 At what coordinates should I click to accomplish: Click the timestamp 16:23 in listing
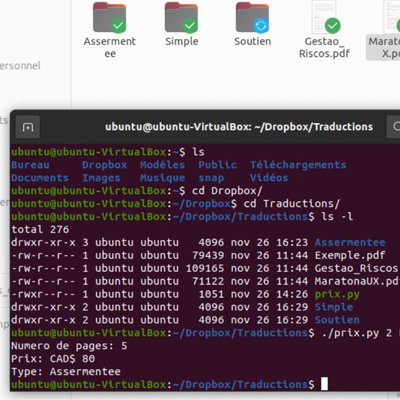[292, 243]
